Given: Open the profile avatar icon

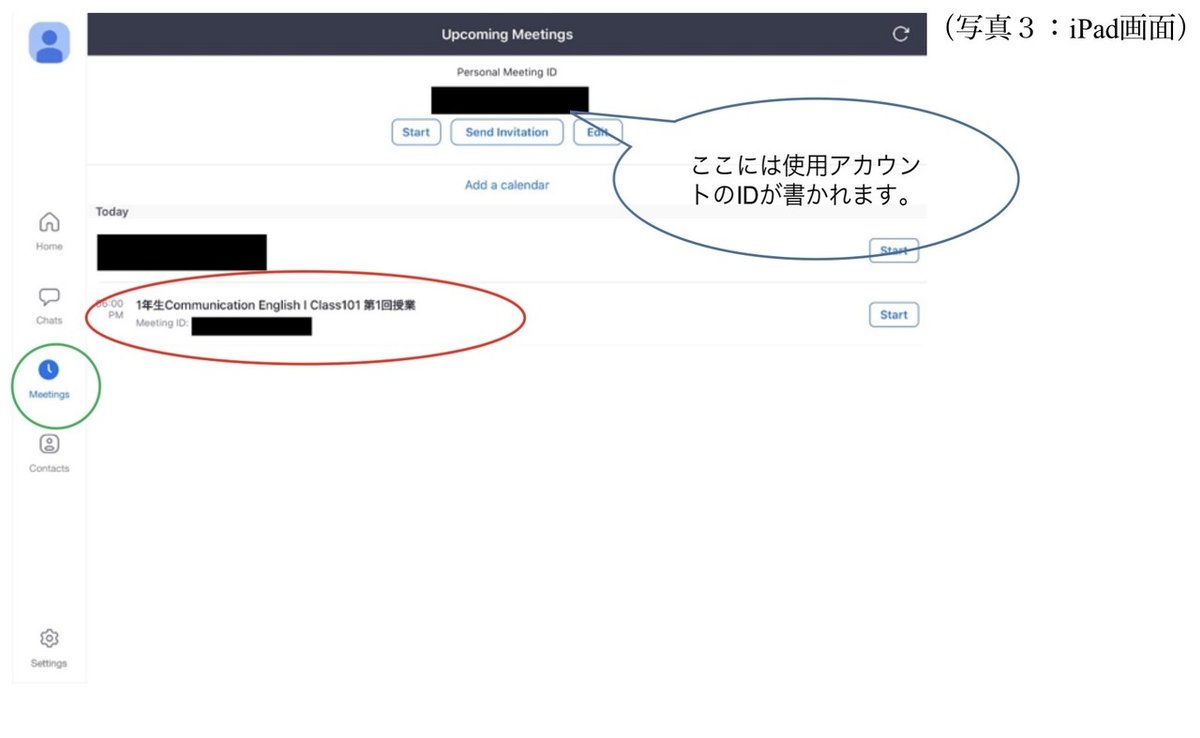Looking at the screenshot, I should [x=49, y=42].
